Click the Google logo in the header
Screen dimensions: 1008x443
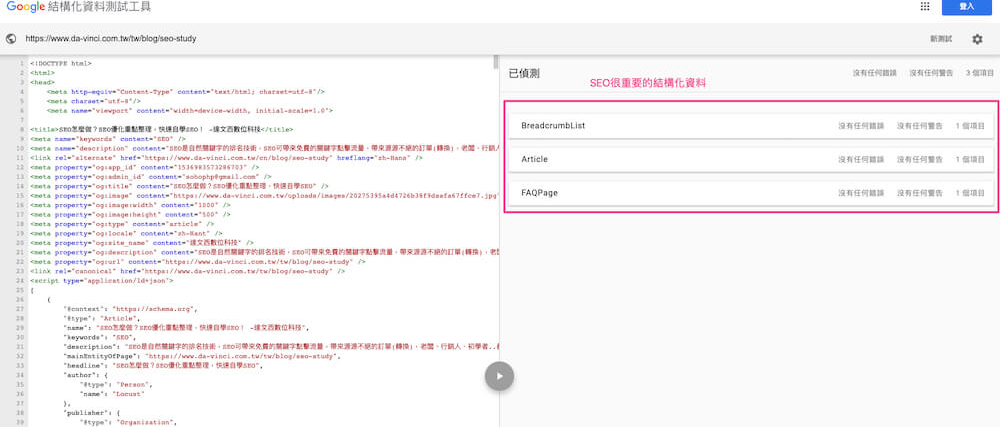click(x=30, y=8)
